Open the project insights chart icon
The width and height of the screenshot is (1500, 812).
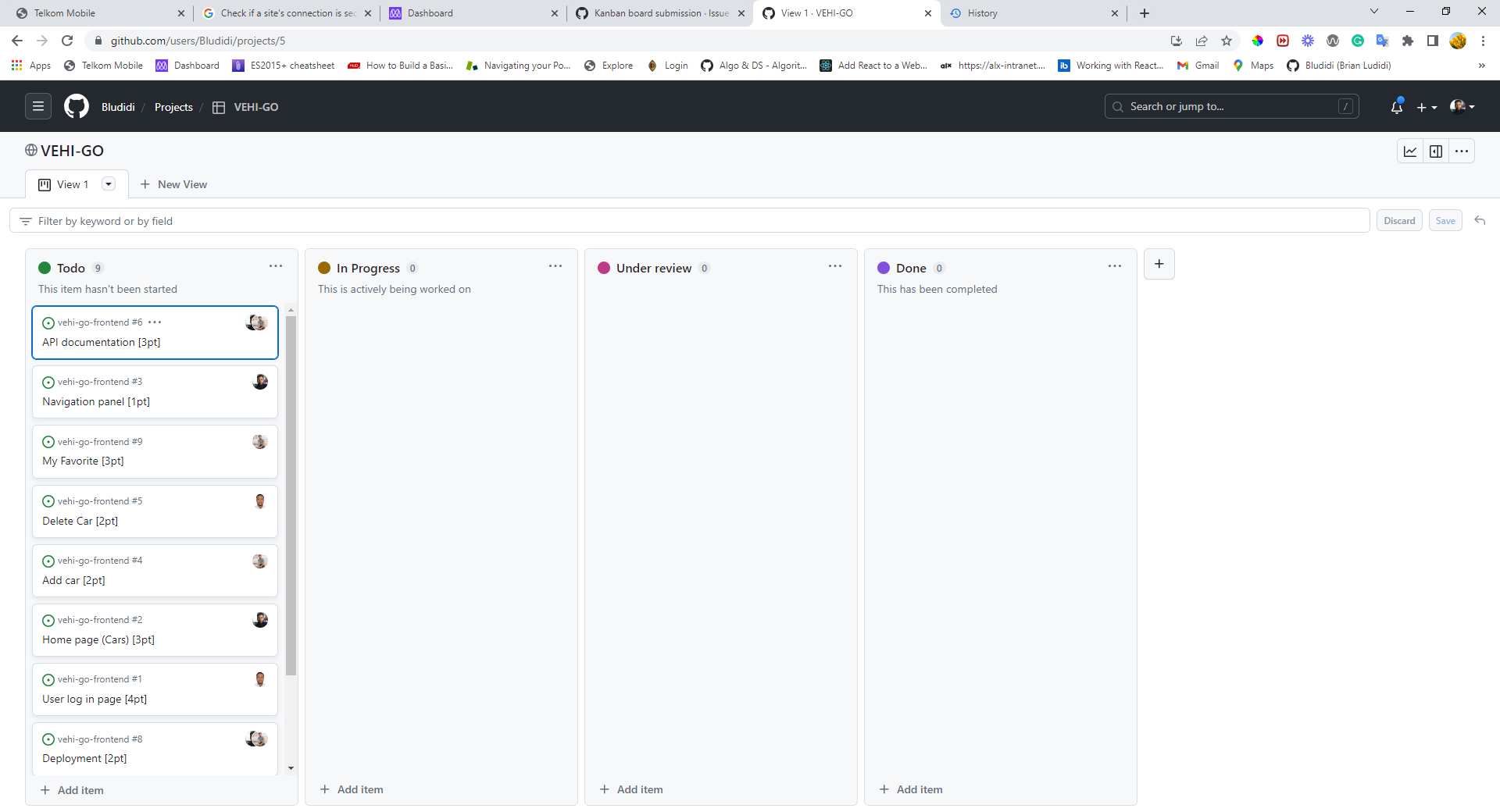click(x=1410, y=151)
